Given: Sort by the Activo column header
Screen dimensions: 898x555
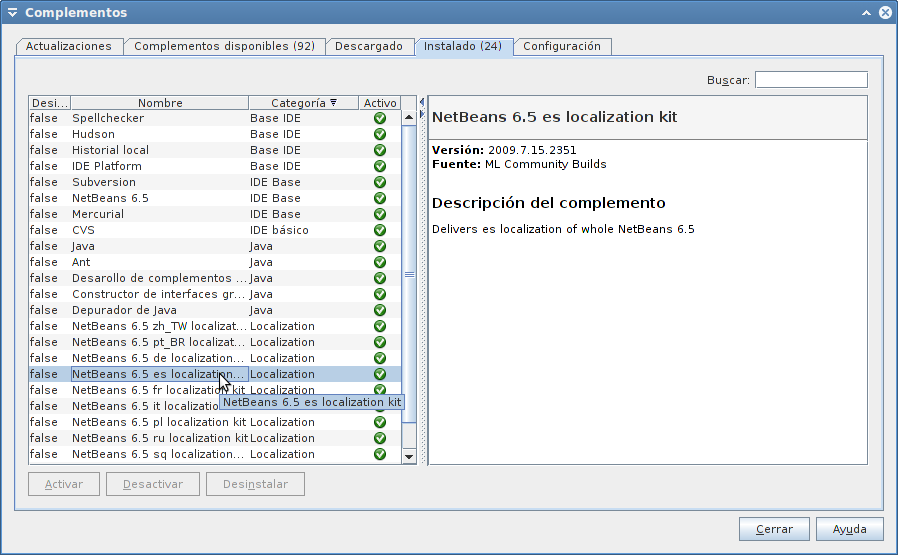Looking at the screenshot, I should point(380,103).
